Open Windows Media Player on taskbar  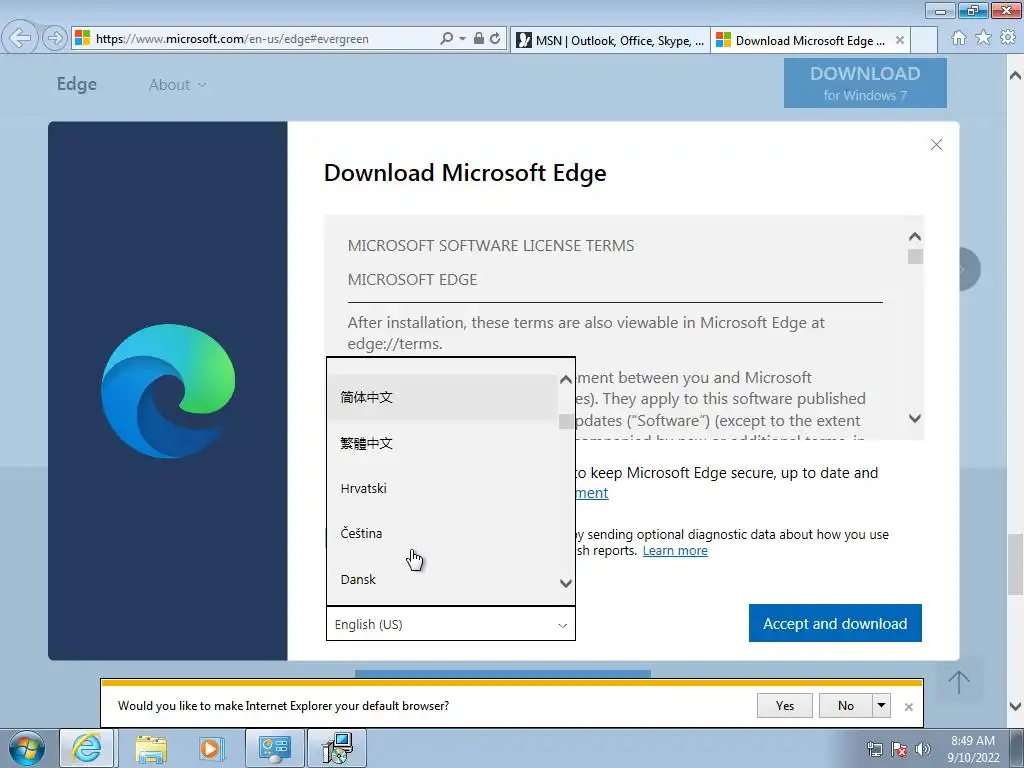(212, 748)
